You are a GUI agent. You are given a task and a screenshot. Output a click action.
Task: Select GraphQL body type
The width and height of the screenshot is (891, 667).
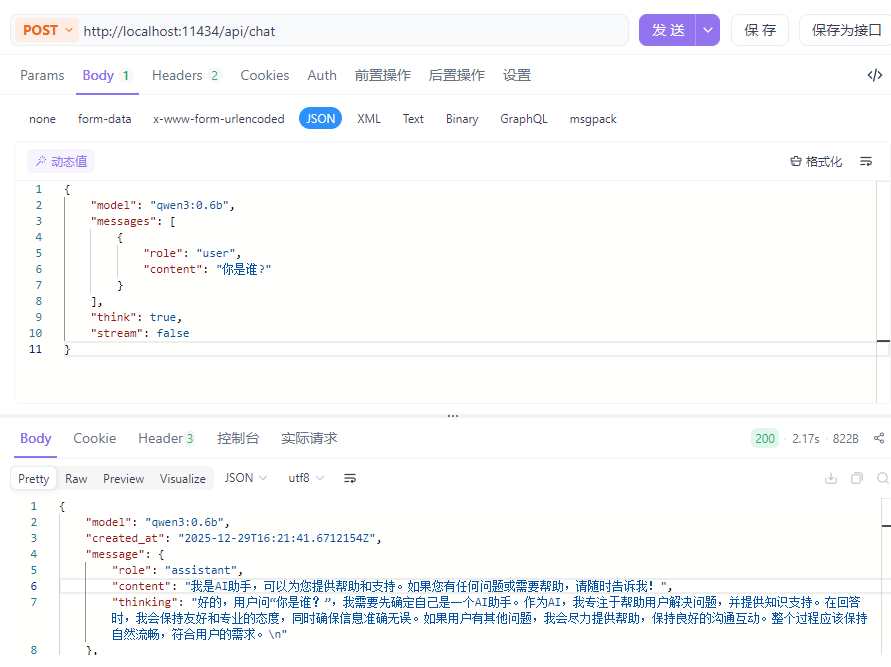pos(524,119)
